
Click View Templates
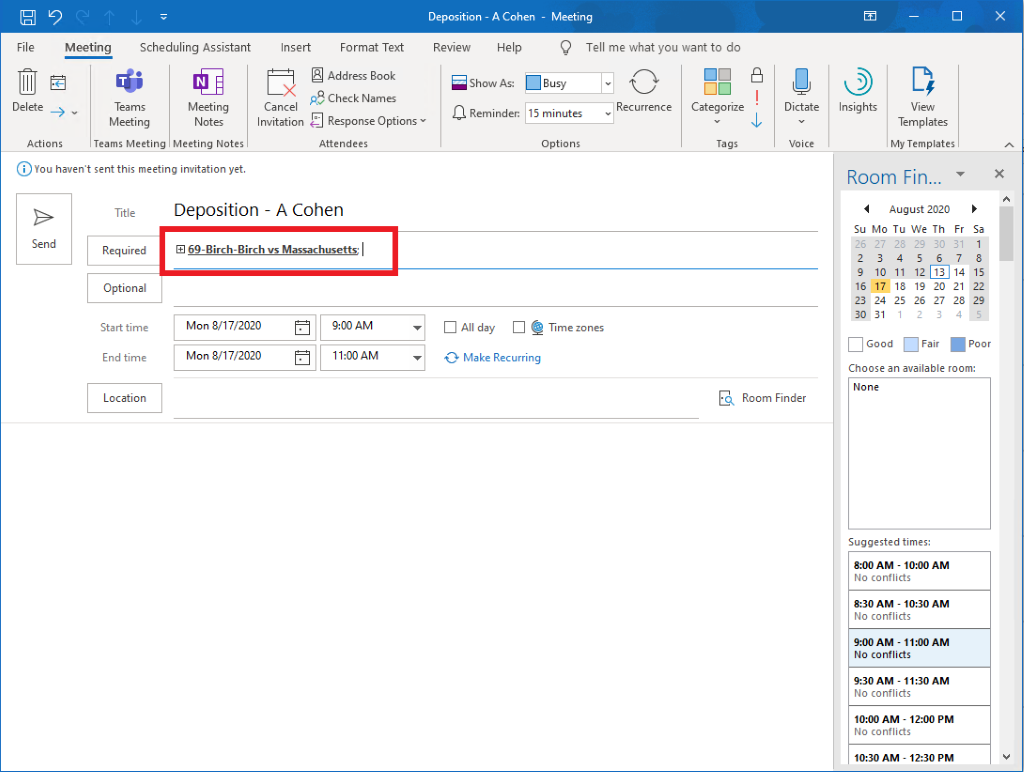click(x=922, y=98)
